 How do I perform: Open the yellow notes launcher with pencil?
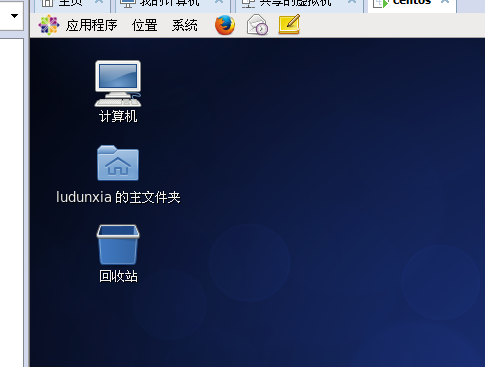289,24
